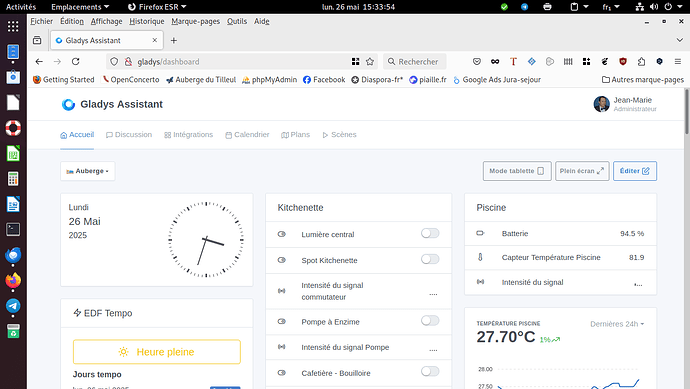The height and width of the screenshot is (389, 690).
Task: Go to the Calendrier tab
Action: pos(247,135)
